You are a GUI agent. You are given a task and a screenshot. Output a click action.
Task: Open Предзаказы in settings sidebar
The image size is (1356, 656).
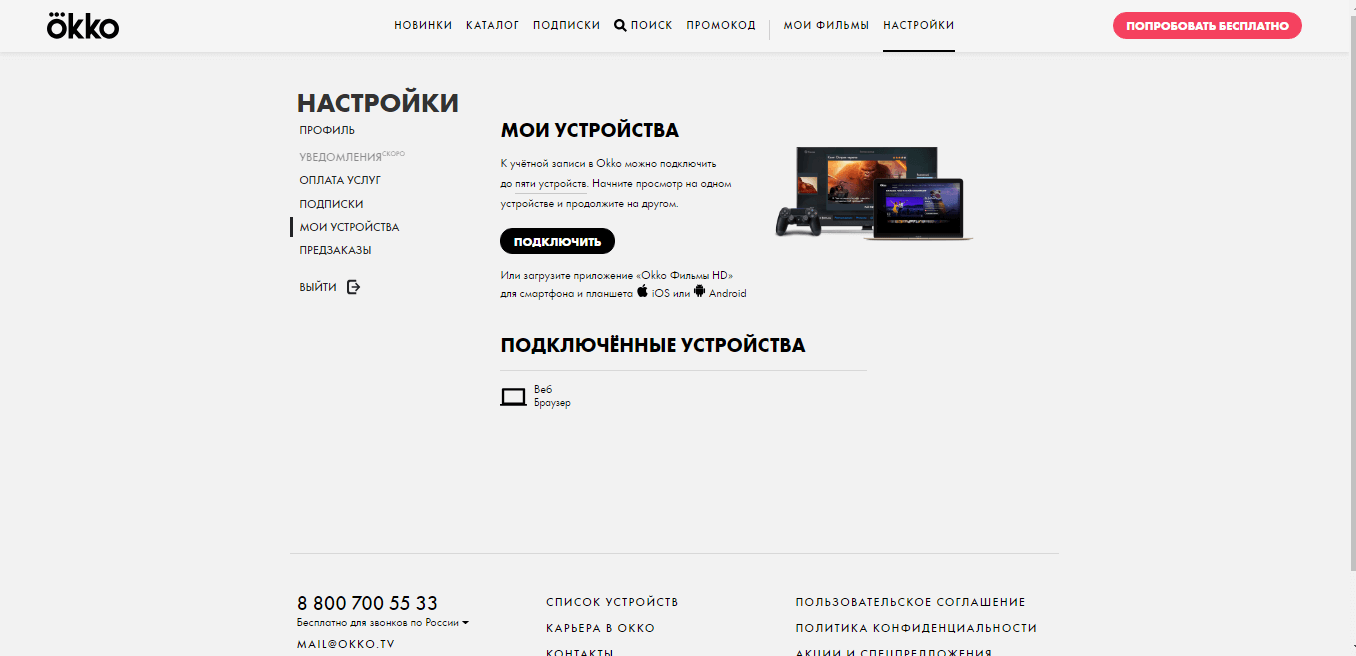(335, 250)
